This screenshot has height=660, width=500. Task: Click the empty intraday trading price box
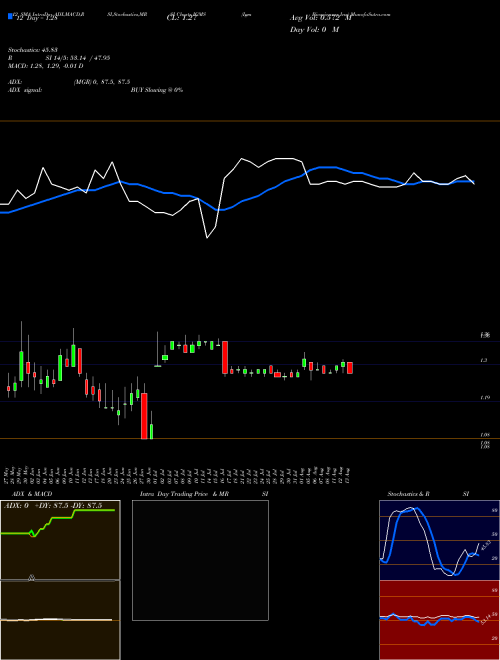[200, 560]
